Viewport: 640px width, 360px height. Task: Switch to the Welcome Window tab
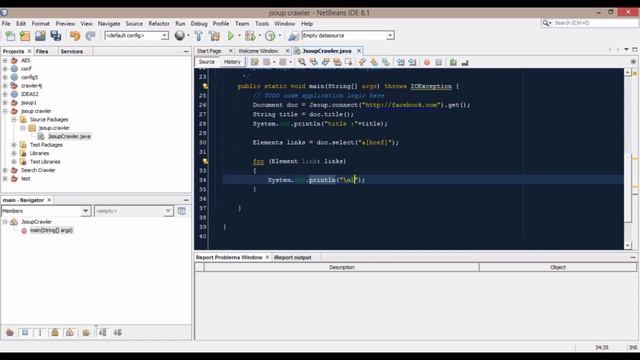coord(258,51)
